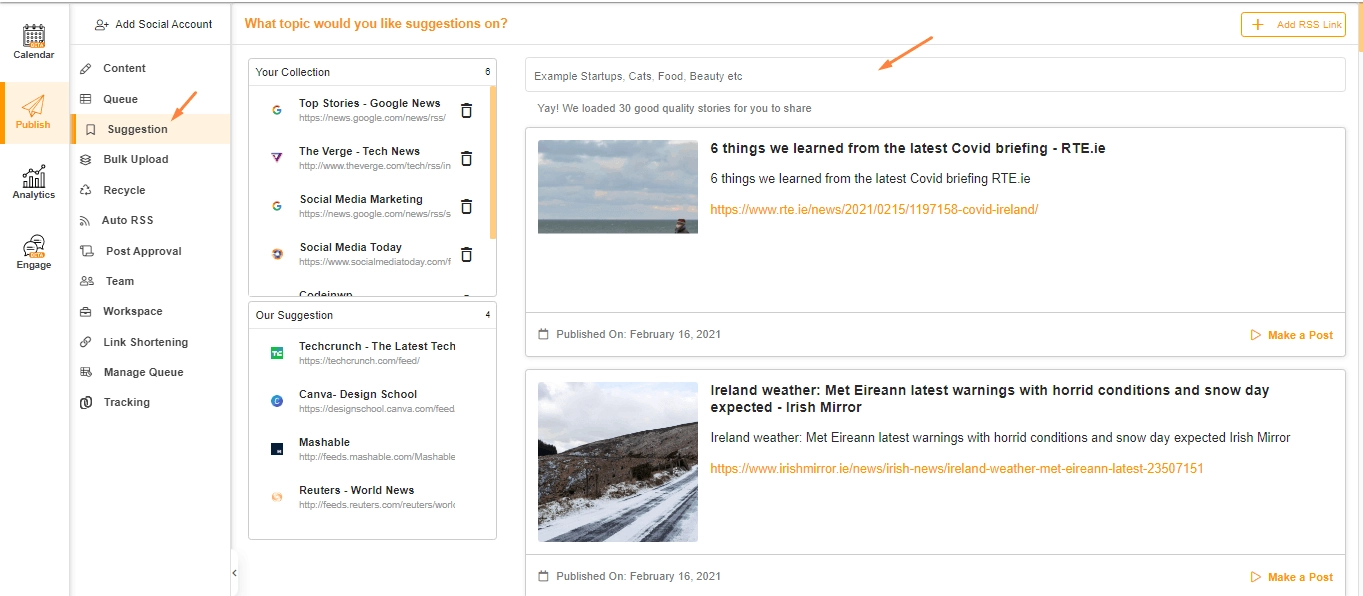This screenshot has height=596, width=1363.
Task: Open the Analytics section icon
Action: tap(34, 177)
